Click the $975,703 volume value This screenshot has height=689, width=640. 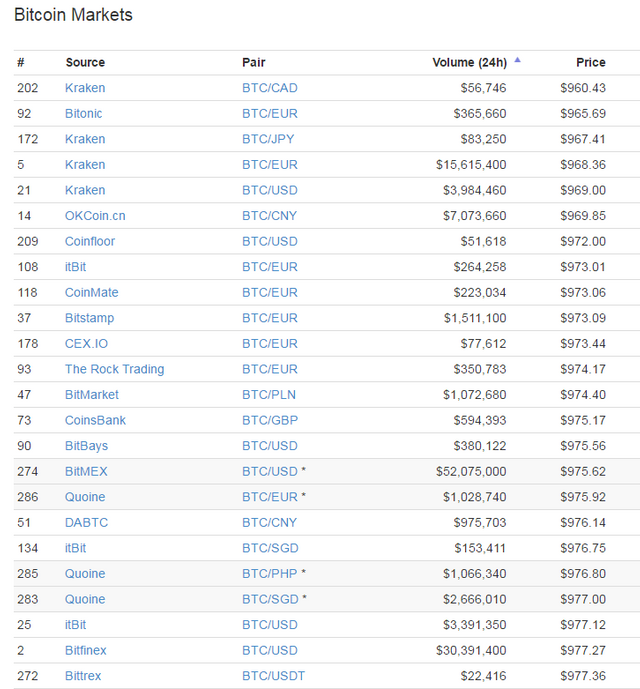480,522
